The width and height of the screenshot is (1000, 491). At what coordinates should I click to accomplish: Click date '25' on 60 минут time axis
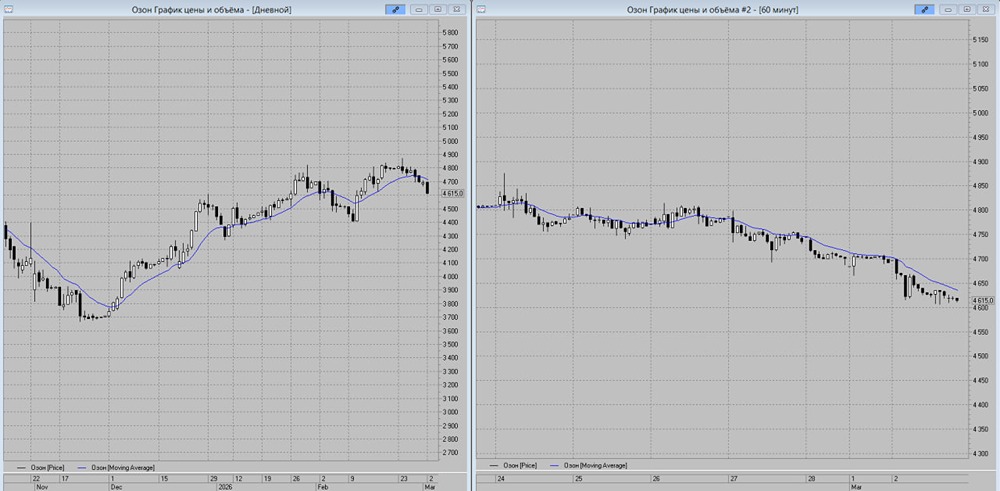579,478
